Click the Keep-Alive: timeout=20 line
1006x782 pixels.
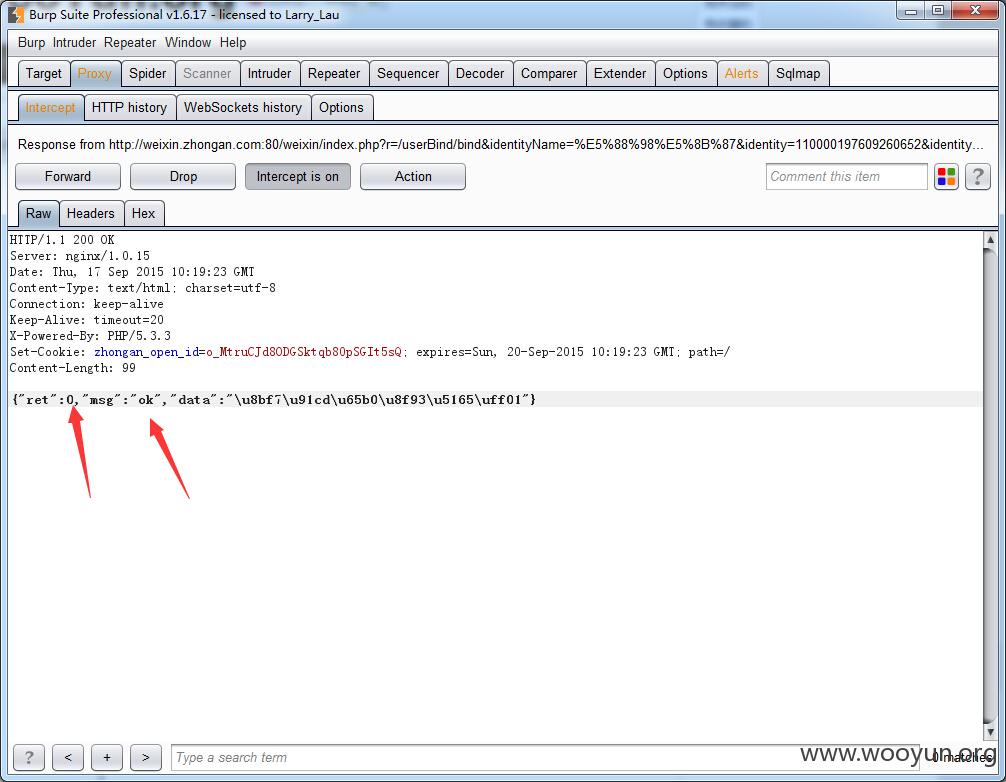[x=87, y=320]
